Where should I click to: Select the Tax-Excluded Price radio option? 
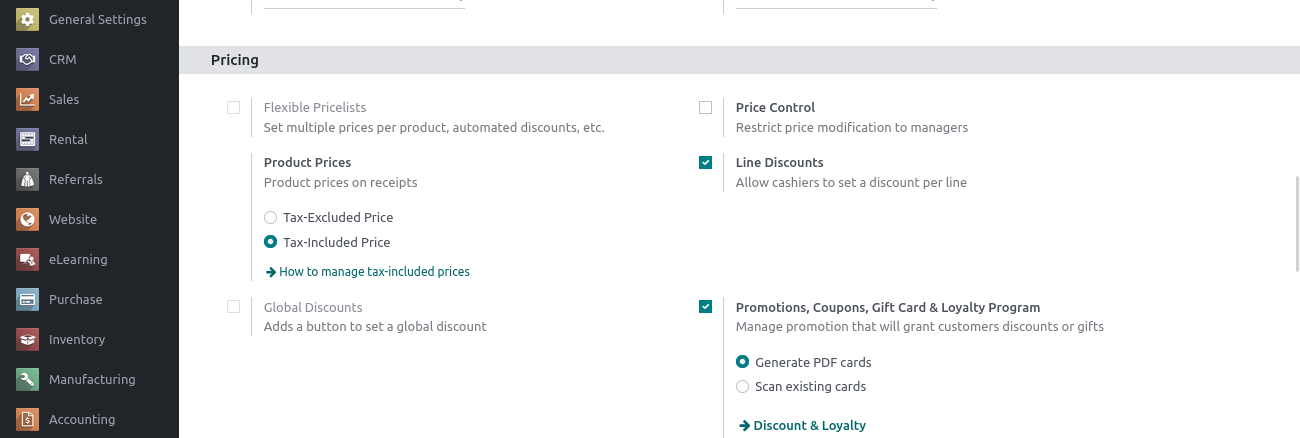[x=270, y=217]
